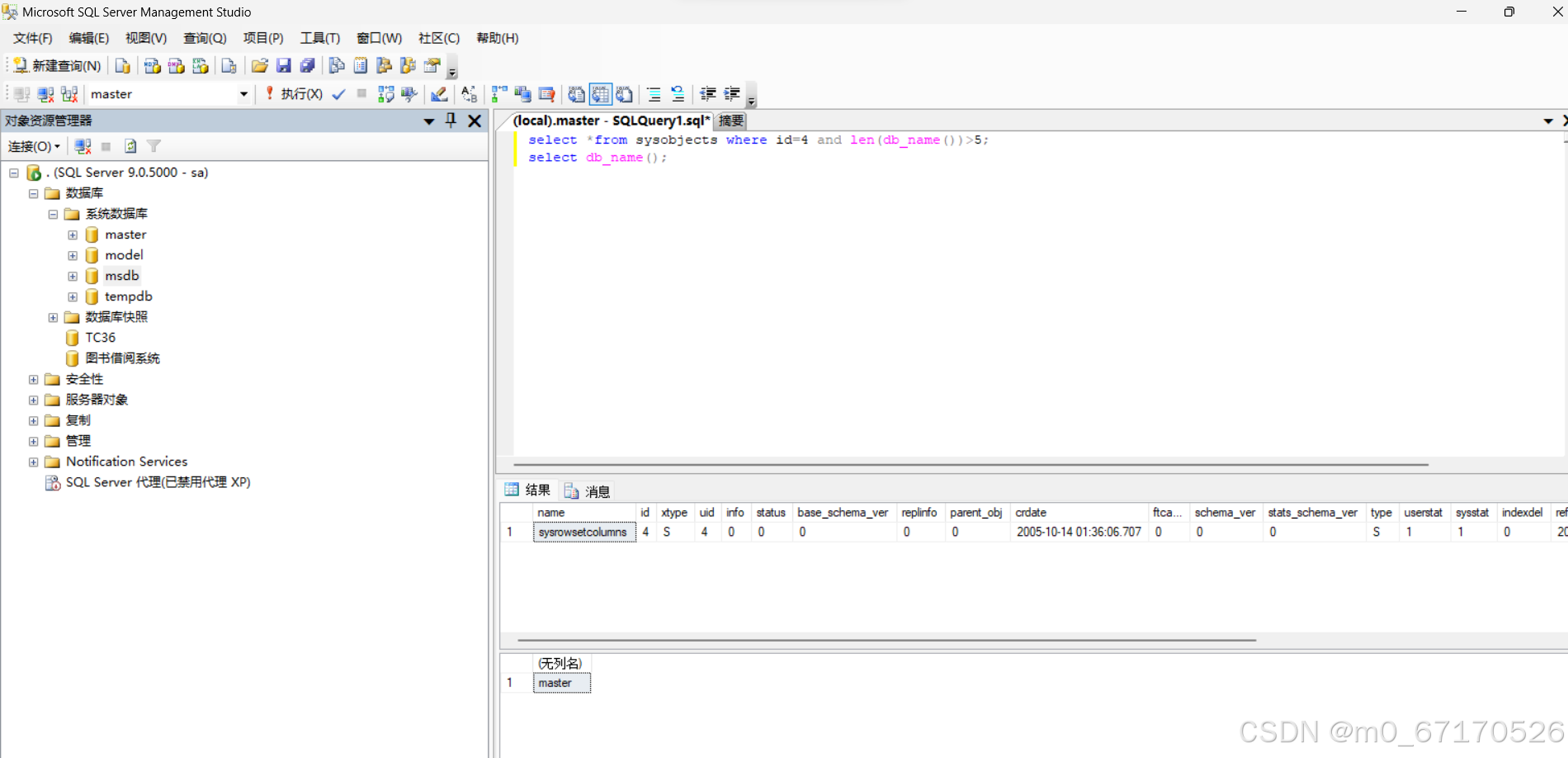Click the Summary page toolbar icon
The height and width of the screenshot is (758, 1568).
point(361,66)
